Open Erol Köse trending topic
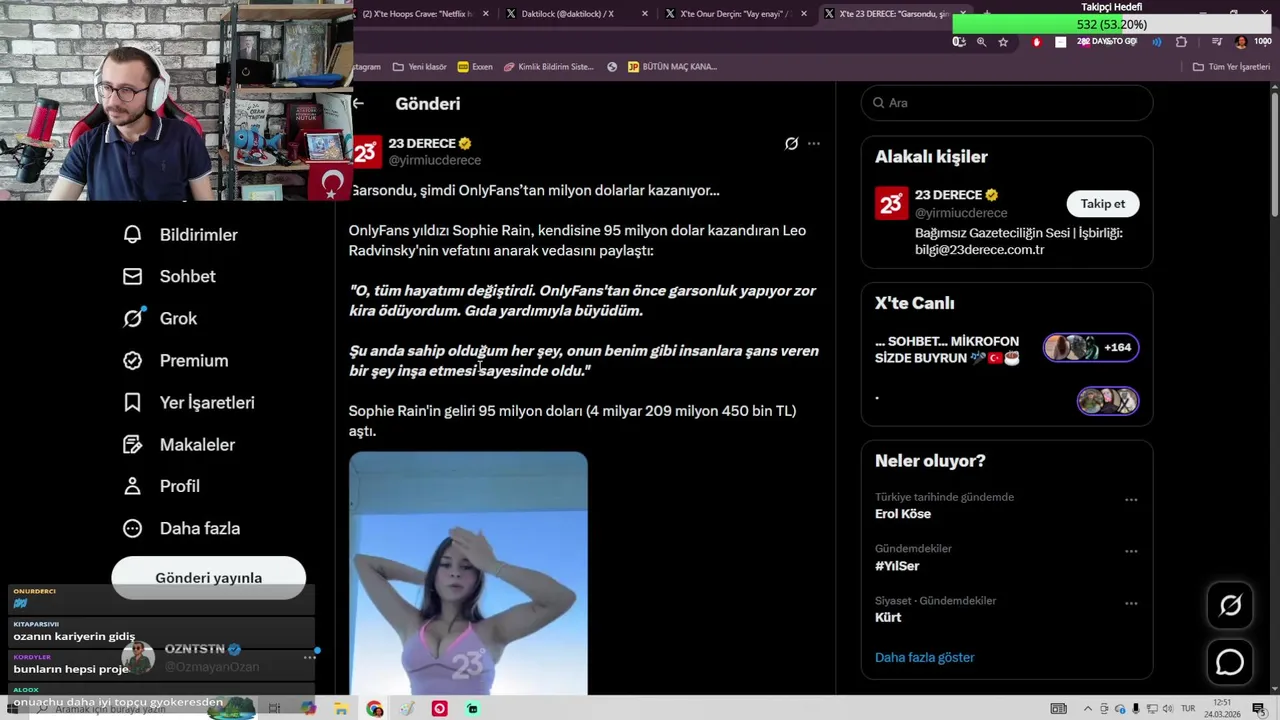 [903, 514]
